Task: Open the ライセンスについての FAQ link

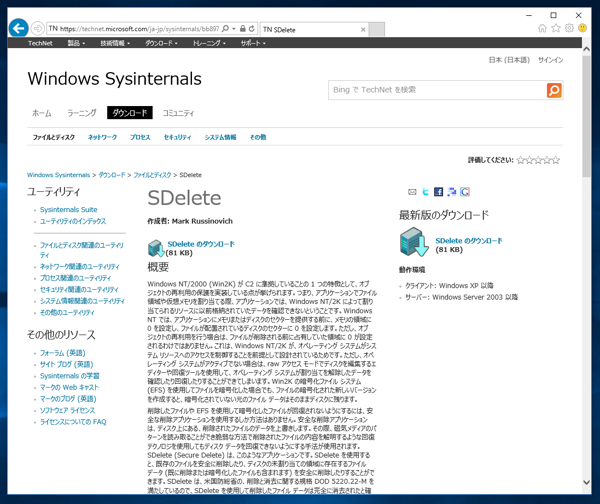Action: pyautogui.click(x=73, y=422)
